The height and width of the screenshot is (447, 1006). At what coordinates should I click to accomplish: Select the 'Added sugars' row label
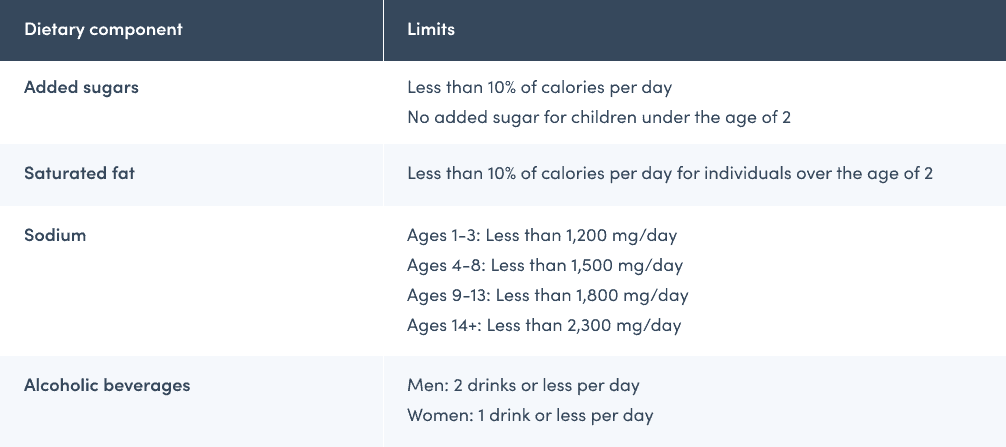[x=81, y=87]
